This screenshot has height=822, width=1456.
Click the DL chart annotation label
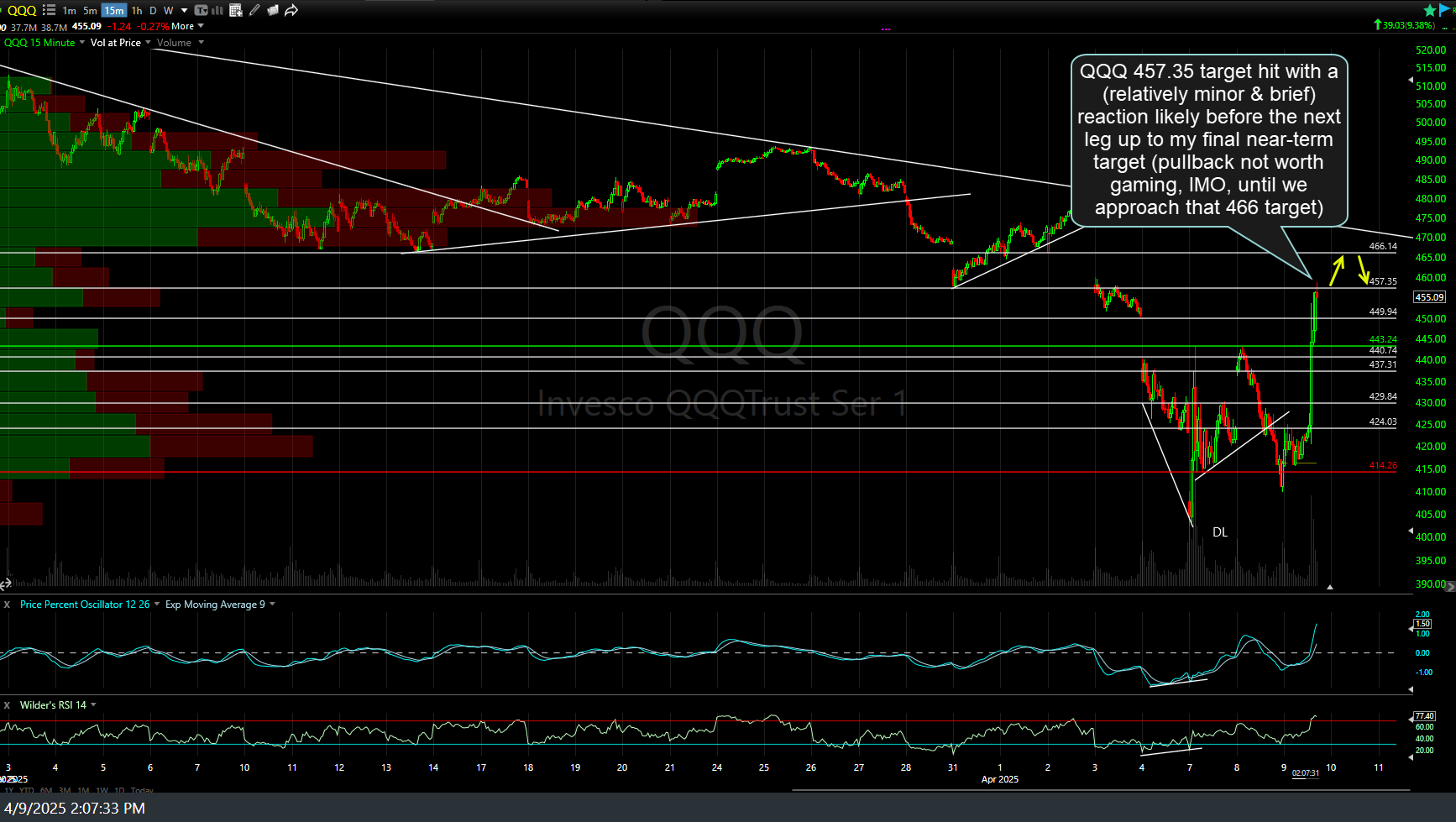(x=1220, y=532)
